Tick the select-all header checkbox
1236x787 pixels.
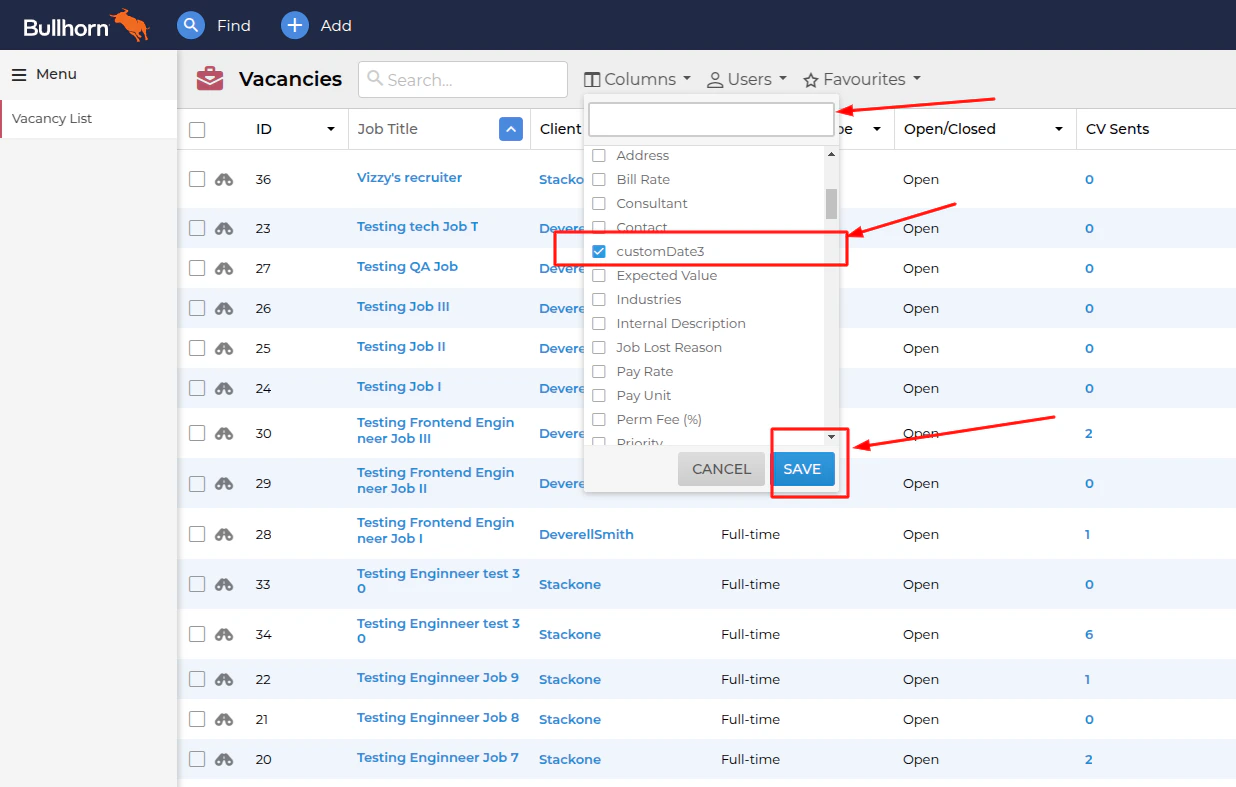pos(197,129)
